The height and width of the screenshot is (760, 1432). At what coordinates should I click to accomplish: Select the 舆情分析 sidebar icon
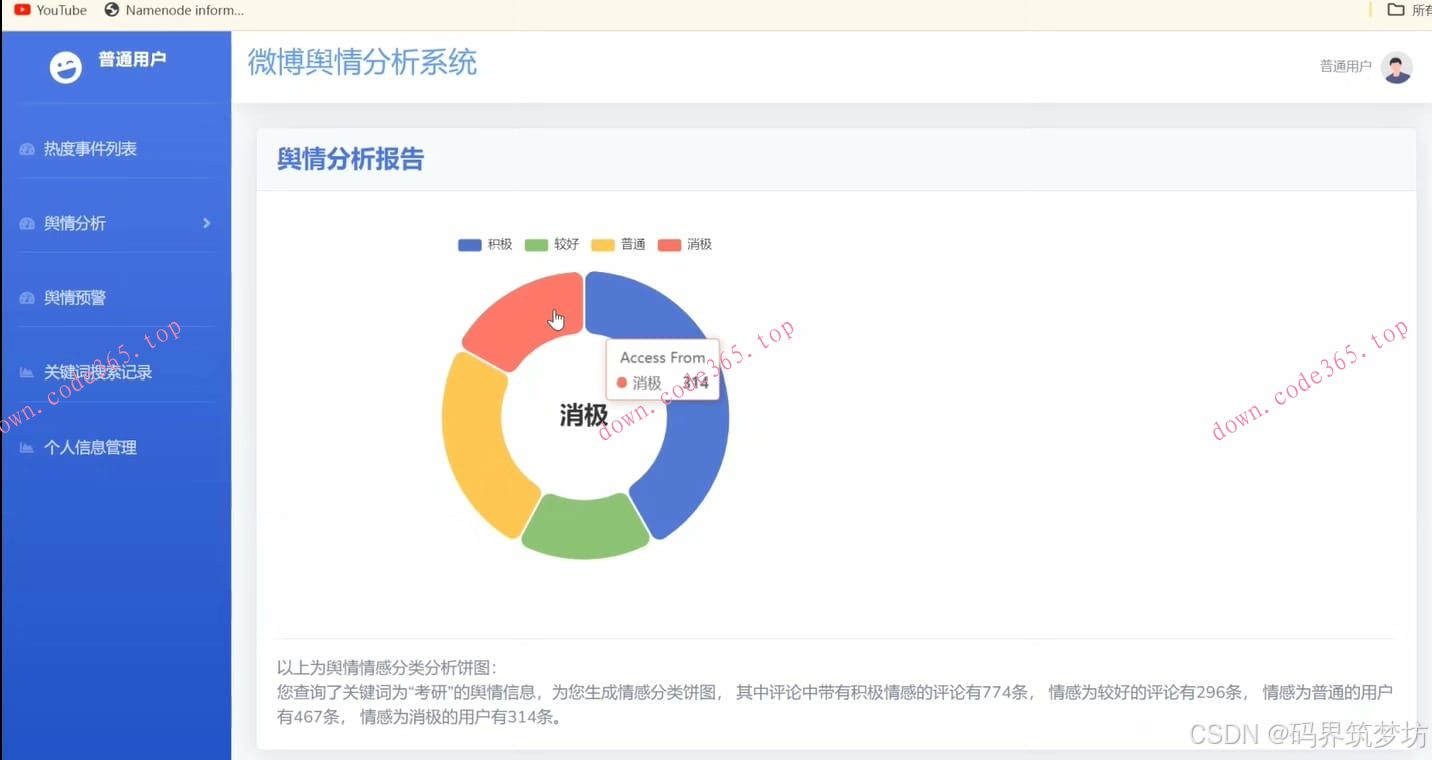click(x=26, y=223)
